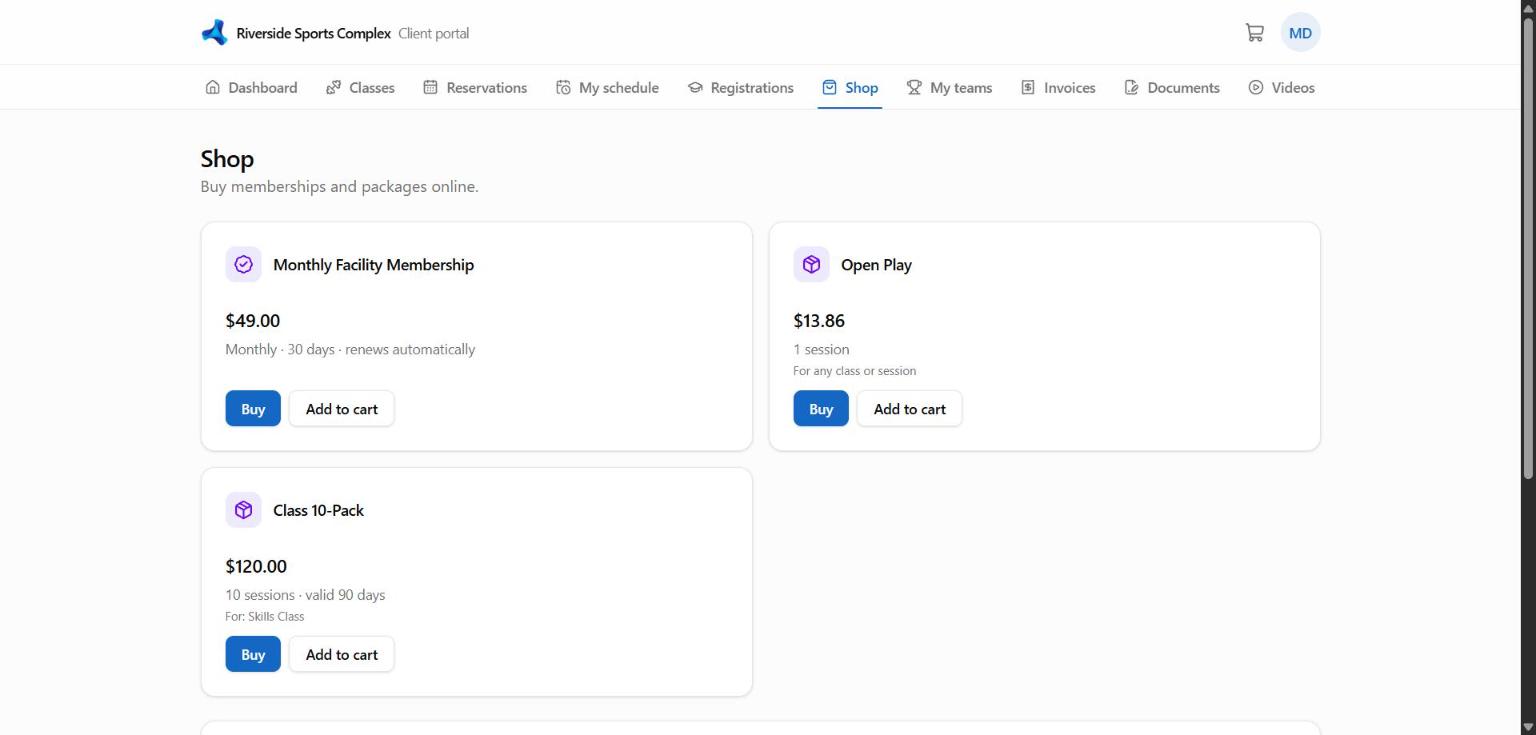
Task: Go to the Dashboard tab
Action: (x=251, y=88)
